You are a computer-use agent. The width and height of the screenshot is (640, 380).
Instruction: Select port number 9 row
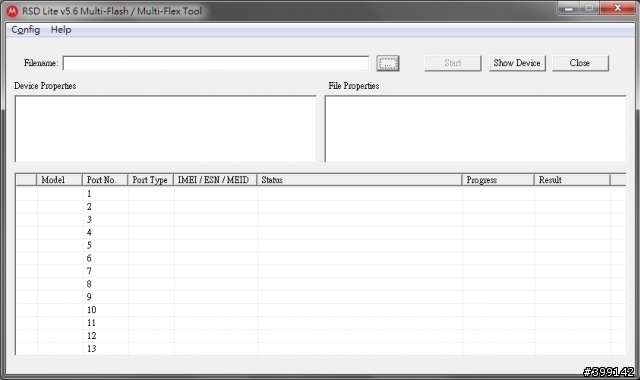pos(320,297)
